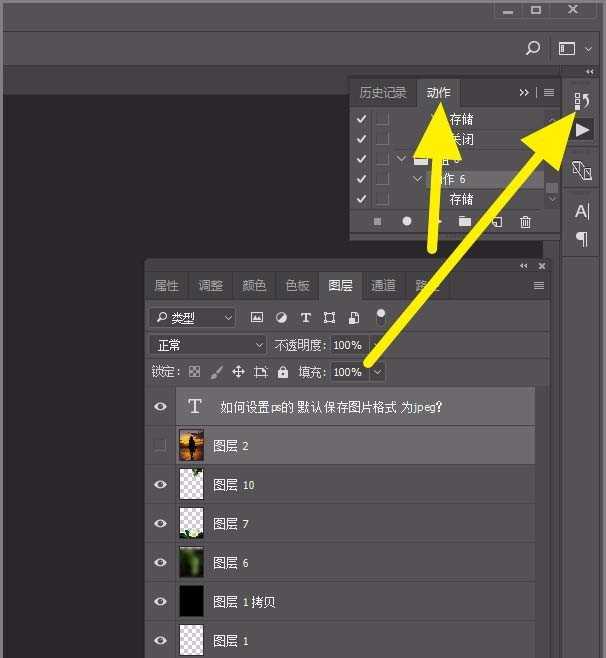This screenshot has width=606, height=658.
Task: Select 图层 2 sunset thumbnail
Action: 191,445
